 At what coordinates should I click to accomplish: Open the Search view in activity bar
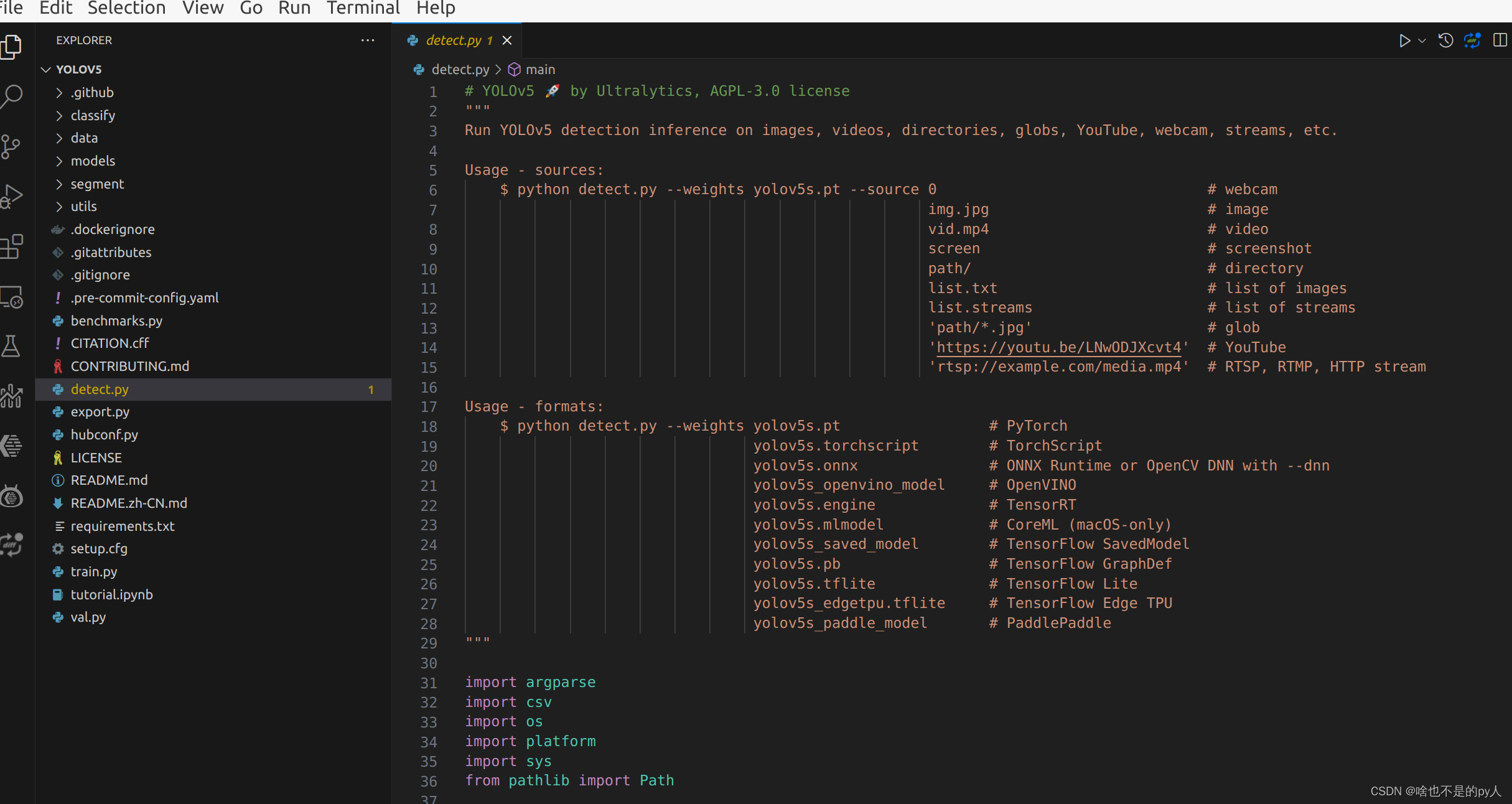(11, 96)
